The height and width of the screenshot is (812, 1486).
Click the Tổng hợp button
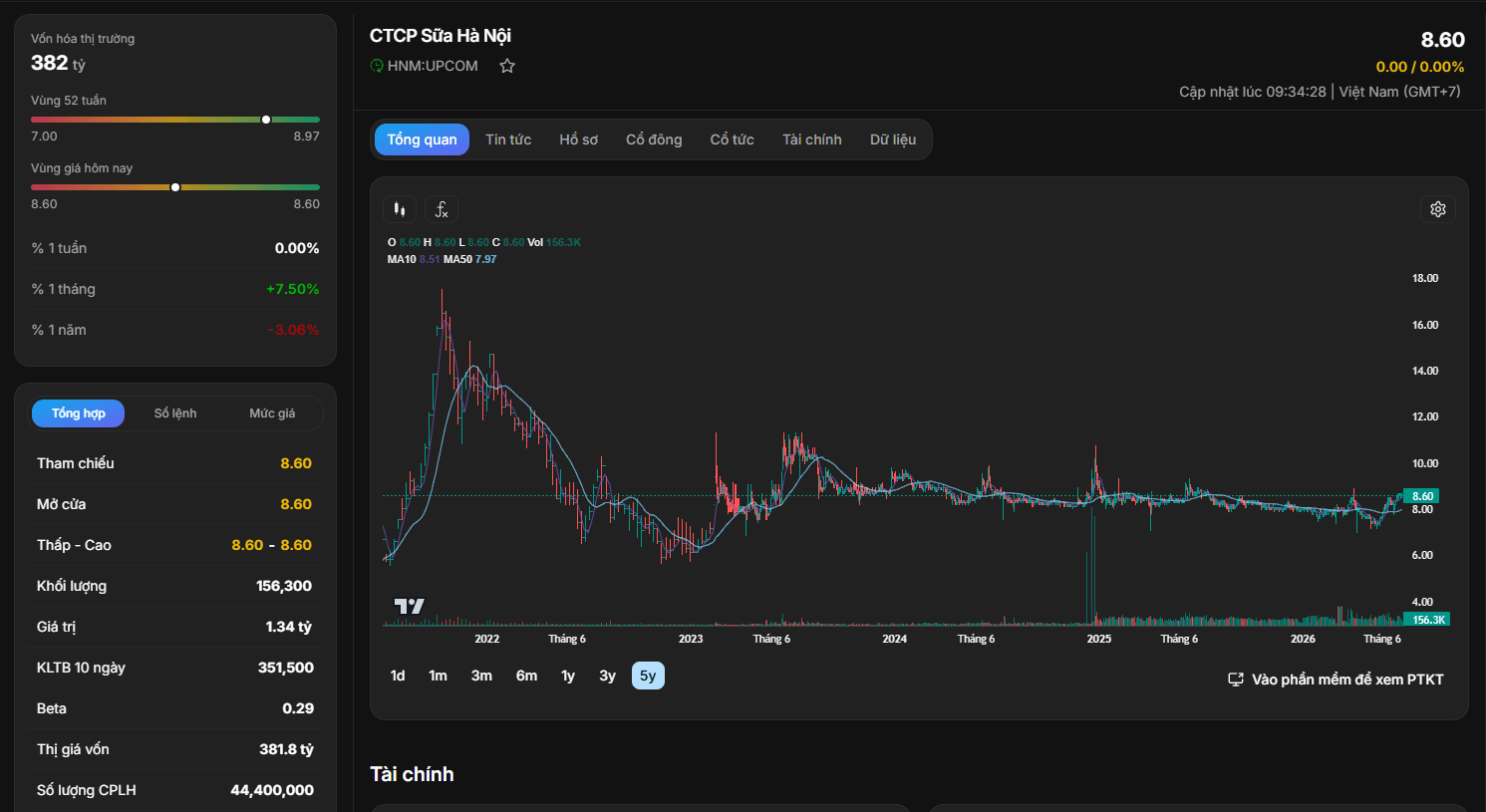coord(79,413)
